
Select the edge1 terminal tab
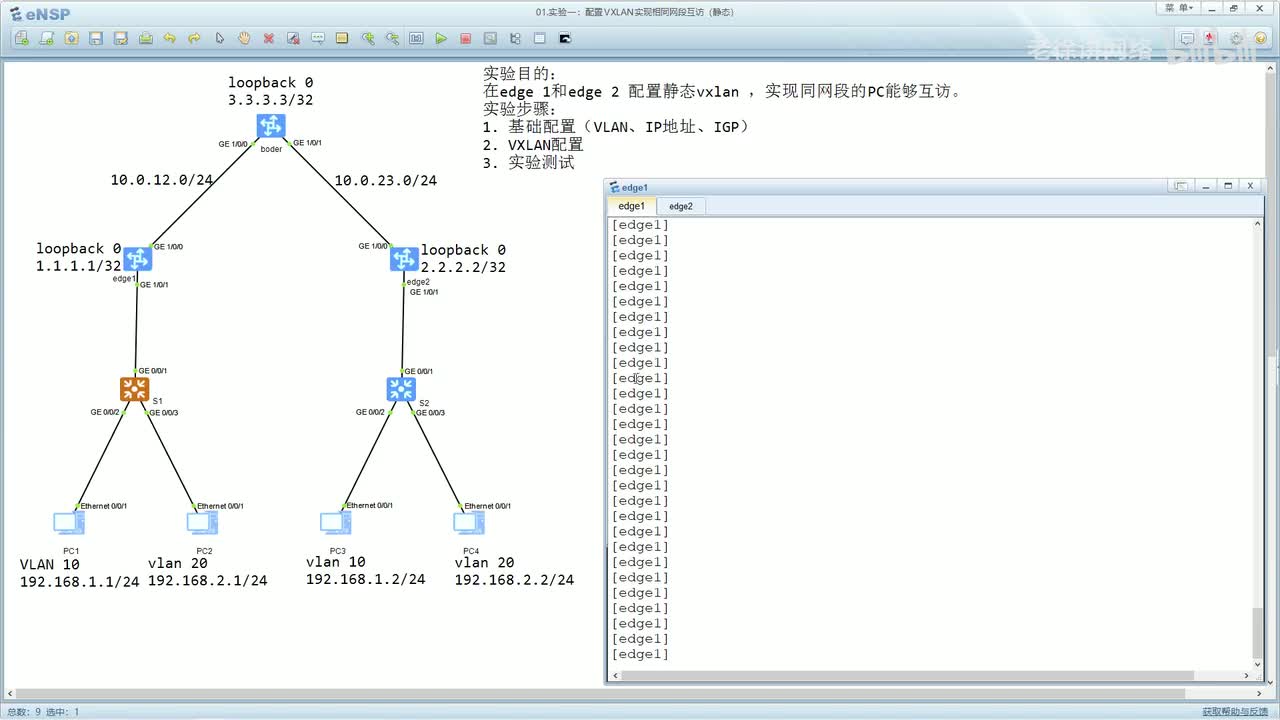coord(632,206)
